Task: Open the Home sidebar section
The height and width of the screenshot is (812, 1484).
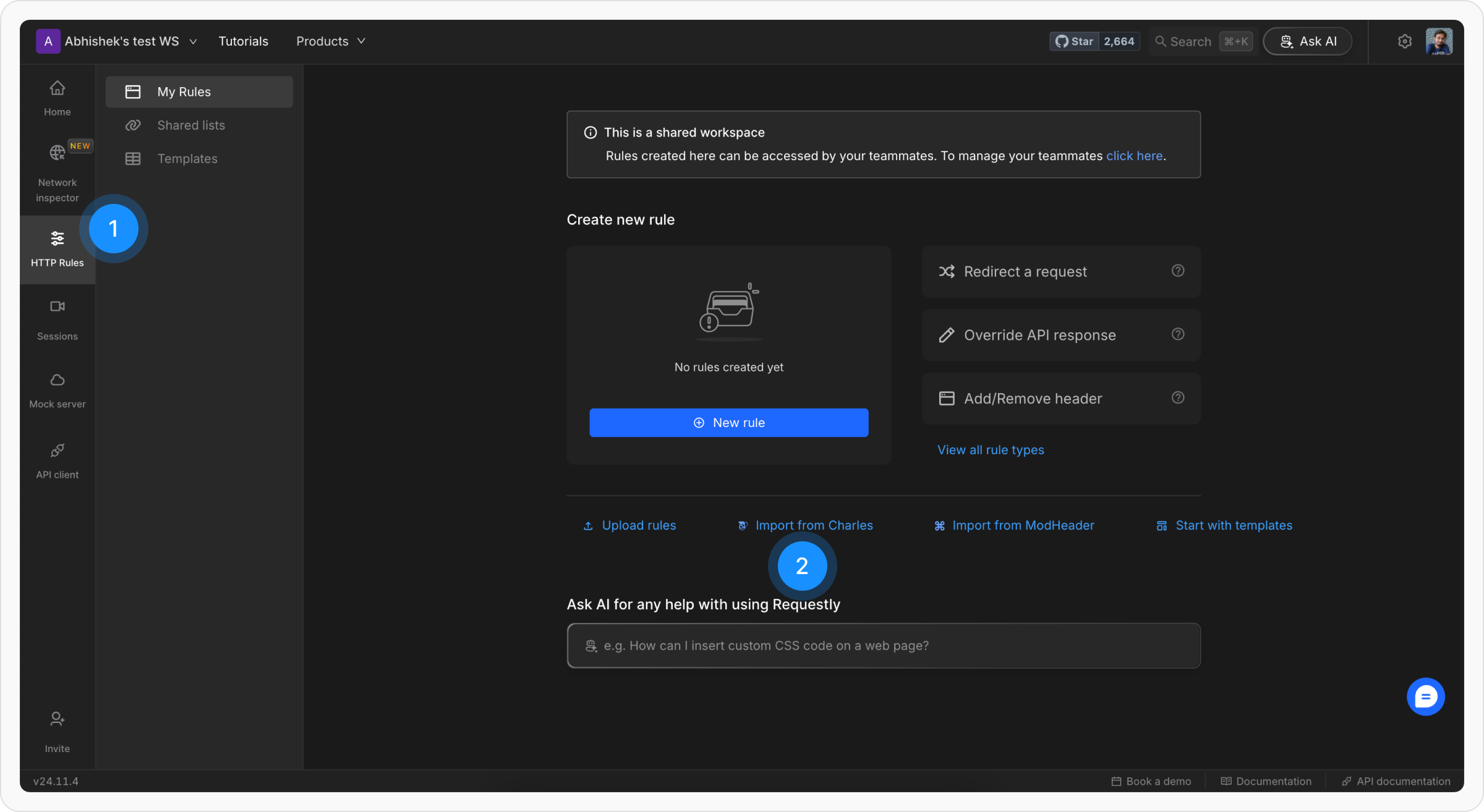Action: click(57, 98)
